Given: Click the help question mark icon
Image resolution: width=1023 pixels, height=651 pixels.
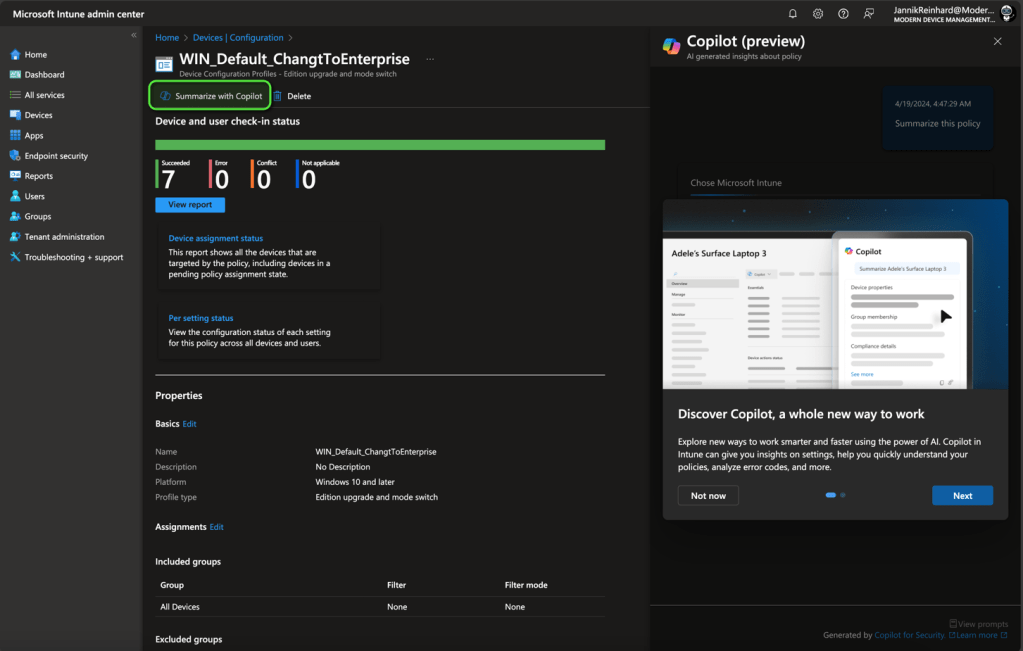Looking at the screenshot, I should (843, 14).
